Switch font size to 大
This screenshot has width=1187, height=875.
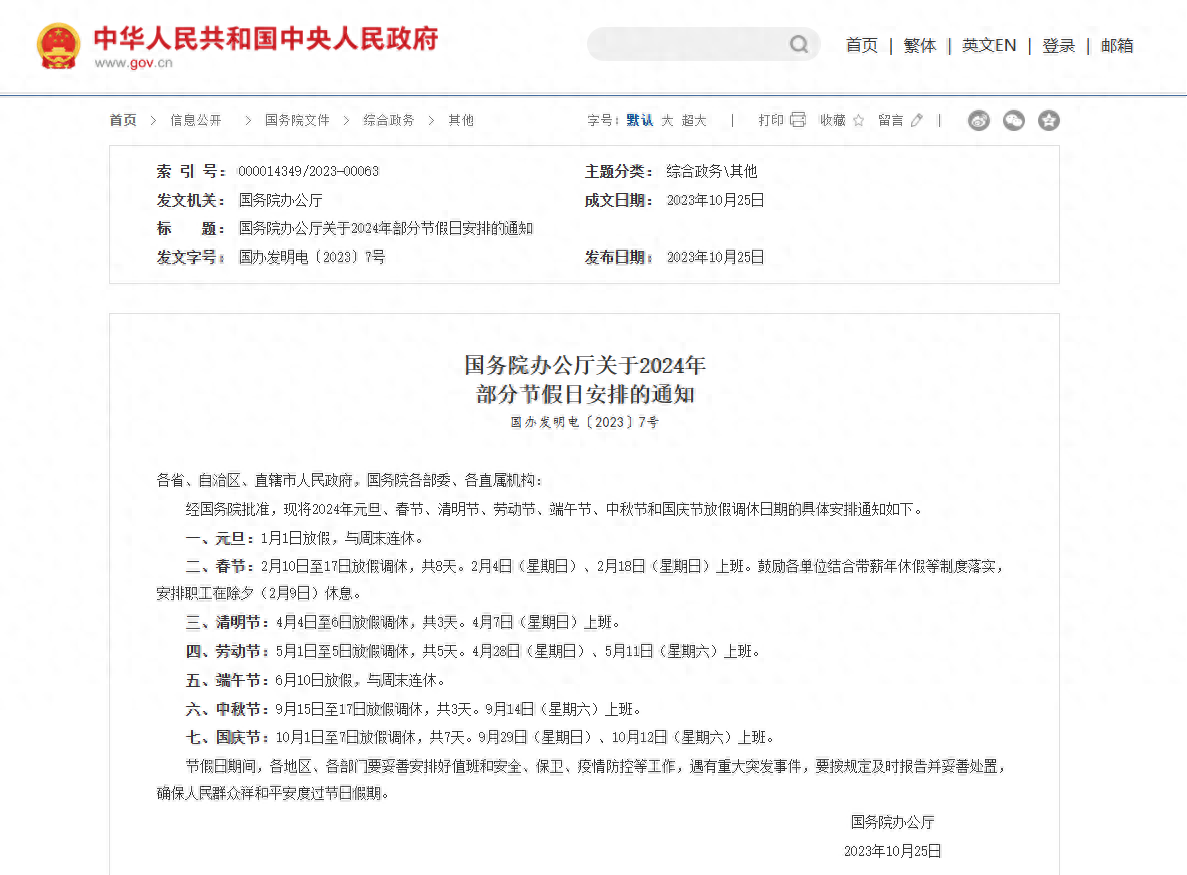click(x=667, y=120)
